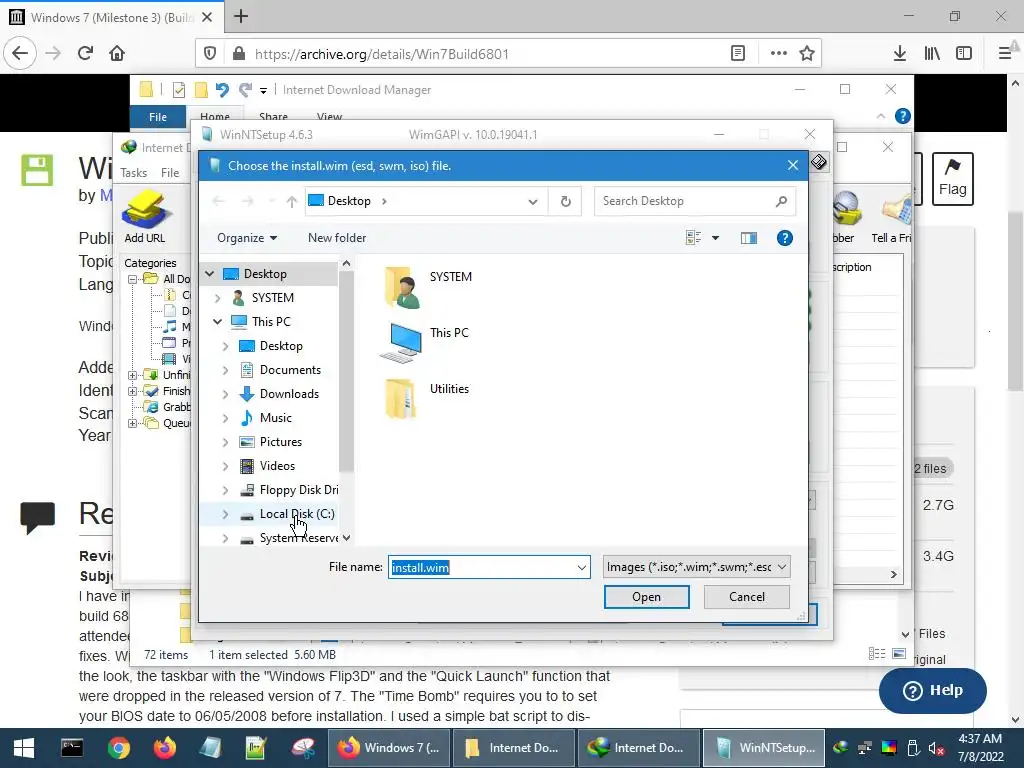Image resolution: width=1024 pixels, height=768 pixels.
Task: Open the File name dropdown arrow
Action: 581,568
